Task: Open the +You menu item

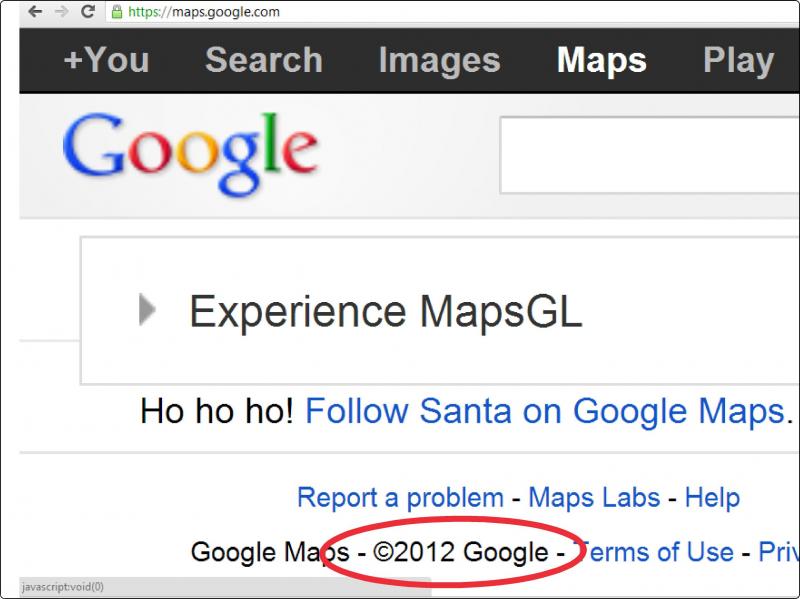Action: point(107,60)
